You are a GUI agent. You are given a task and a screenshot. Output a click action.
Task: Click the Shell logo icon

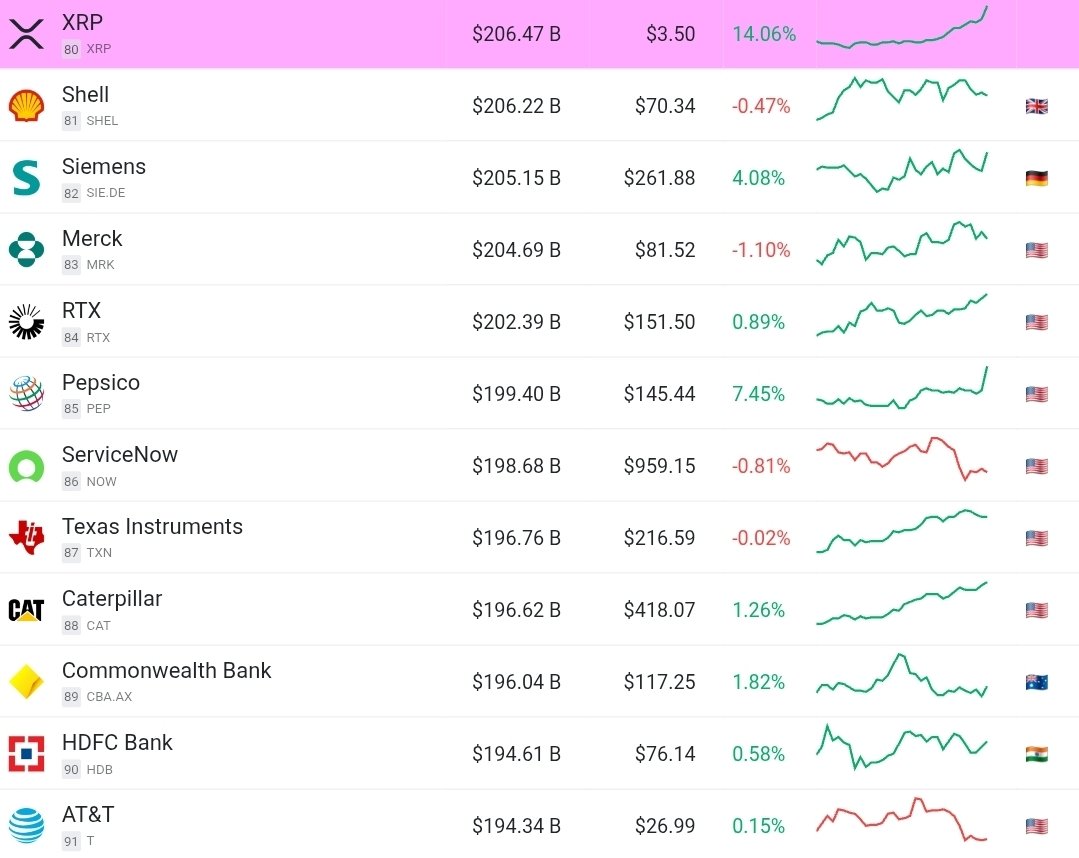26,106
